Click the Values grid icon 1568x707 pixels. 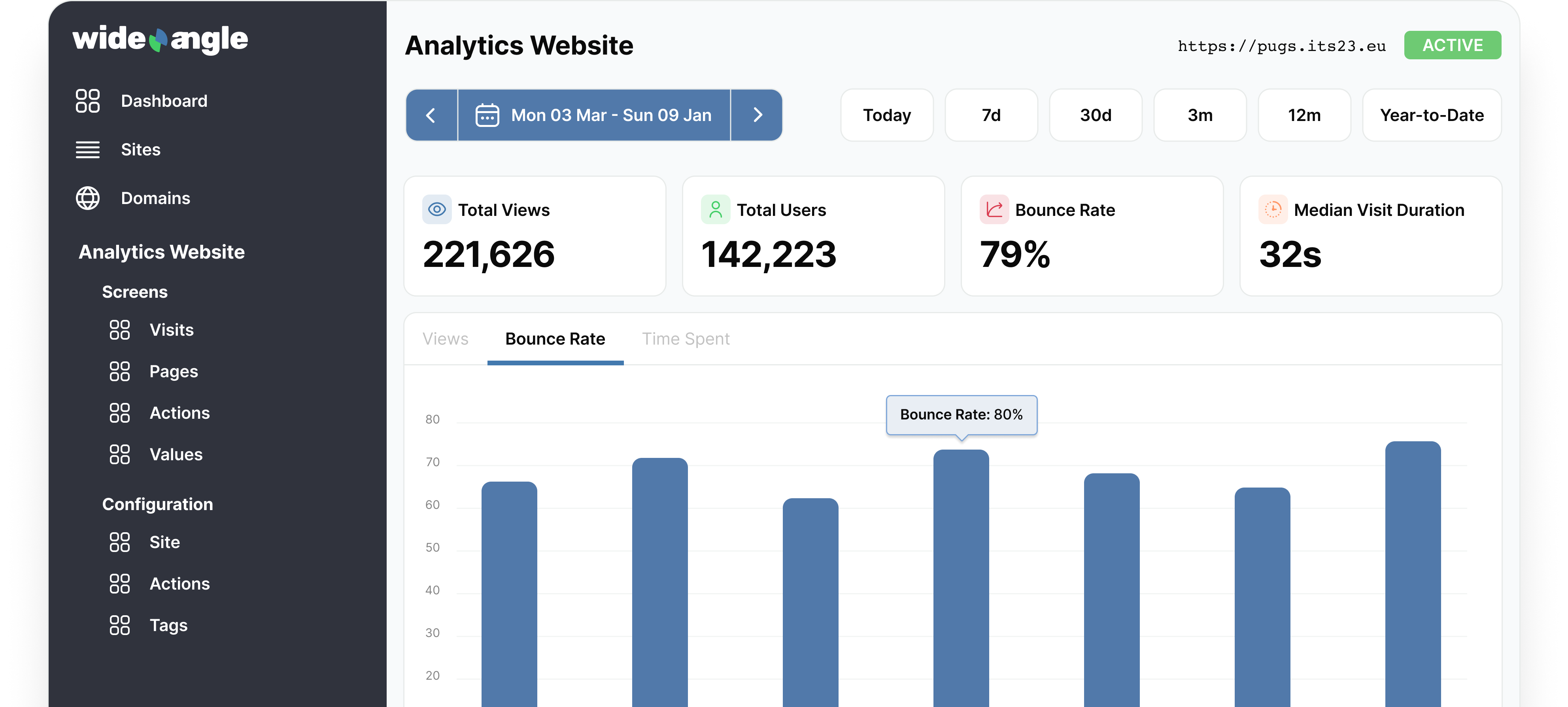(120, 454)
